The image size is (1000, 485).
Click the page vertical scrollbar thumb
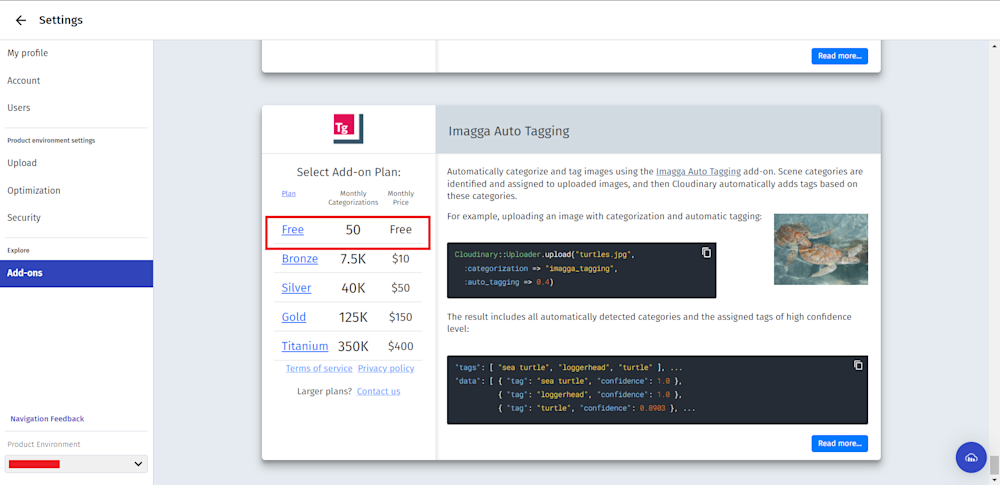(x=994, y=464)
